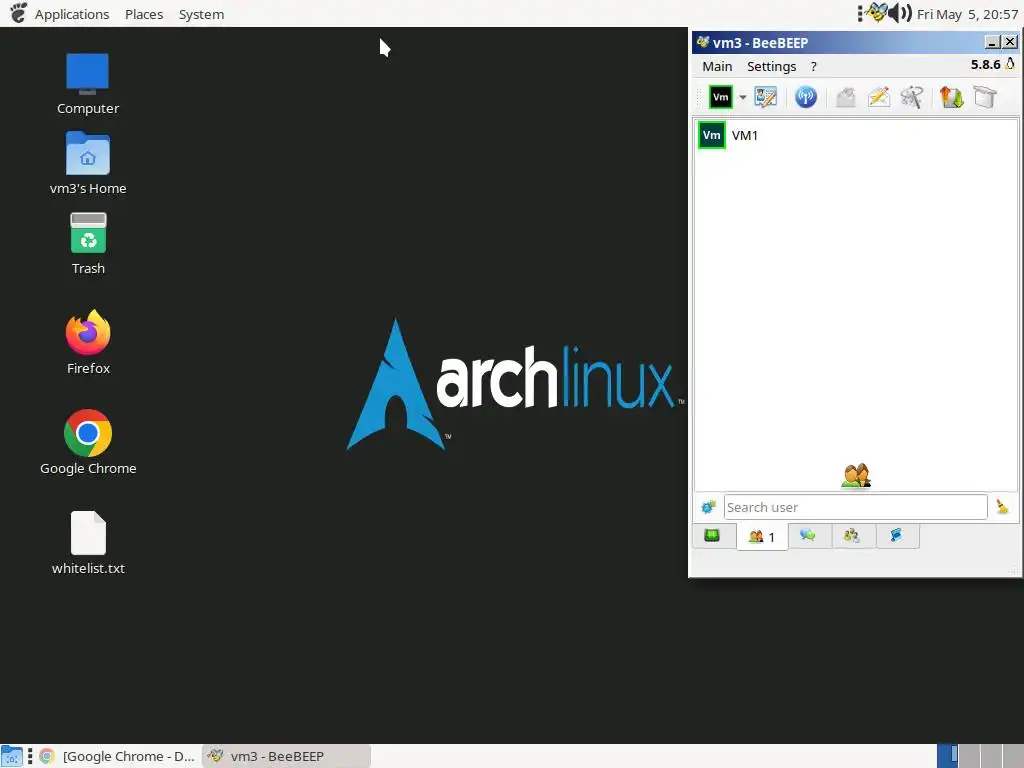This screenshot has width=1024, height=768.
Task: Click the 5.8.6 version label
Action: [985, 65]
